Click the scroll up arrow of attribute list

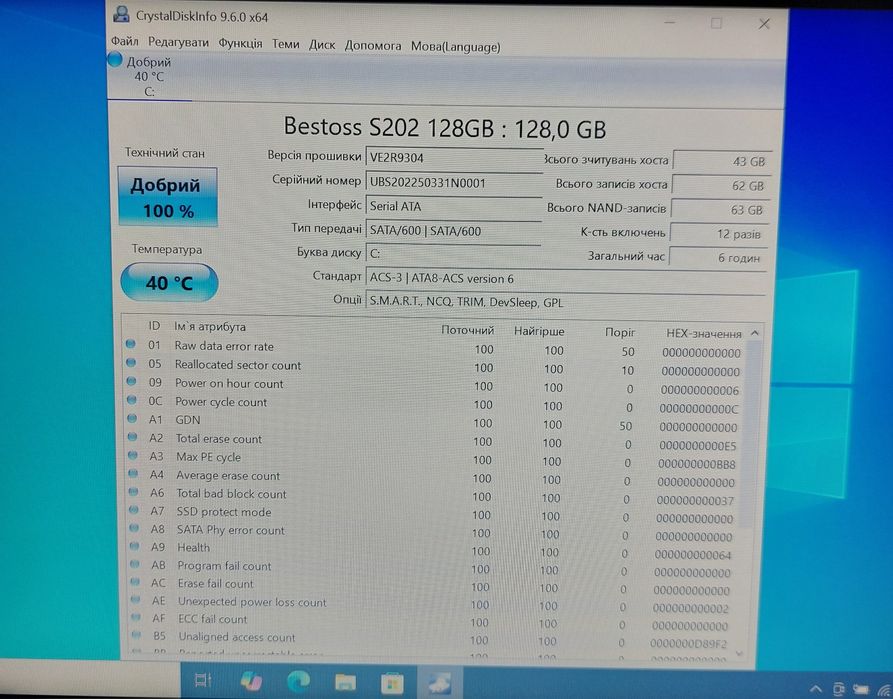click(x=755, y=333)
